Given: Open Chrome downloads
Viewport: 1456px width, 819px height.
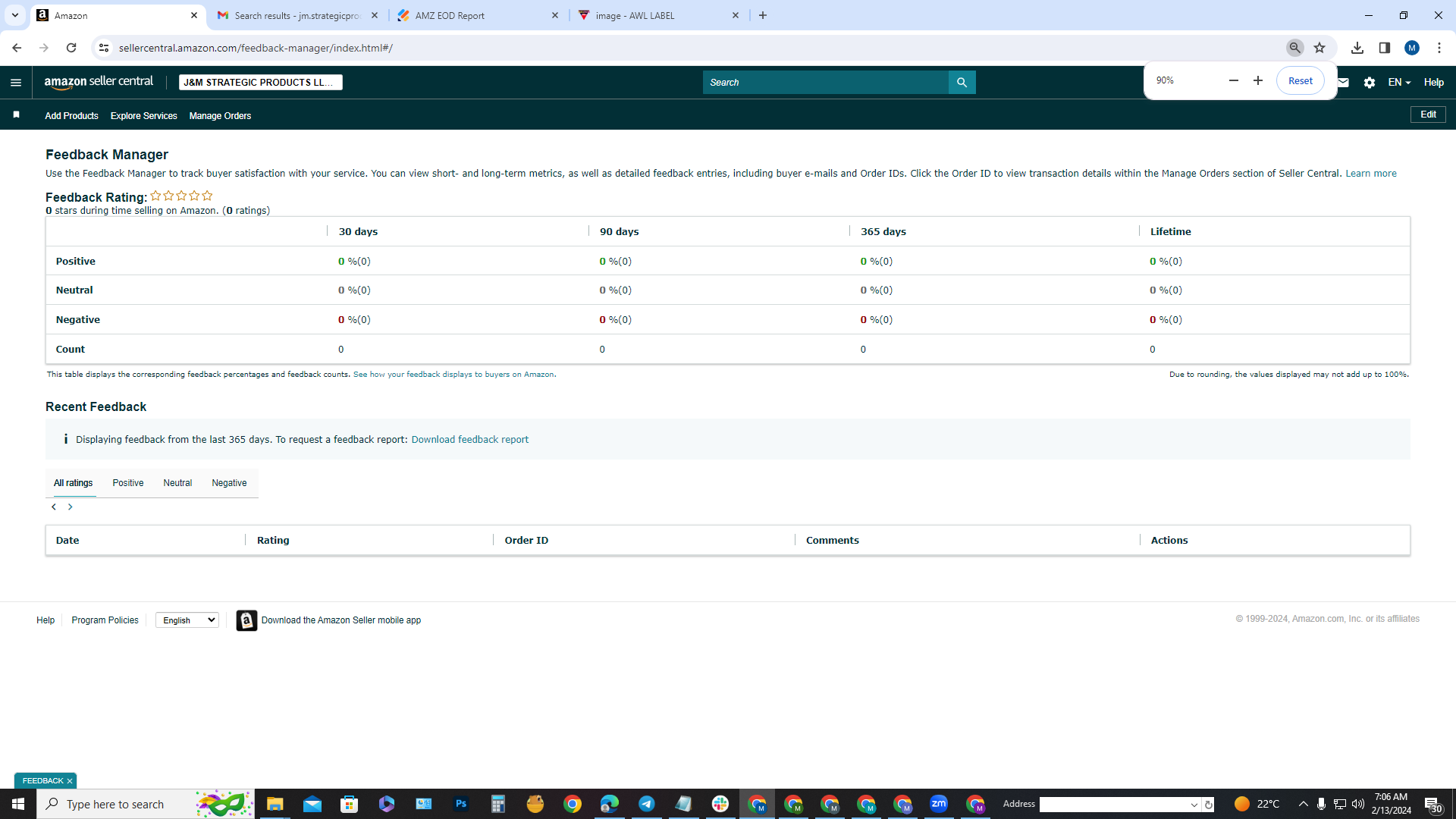Looking at the screenshot, I should pos(1357,48).
